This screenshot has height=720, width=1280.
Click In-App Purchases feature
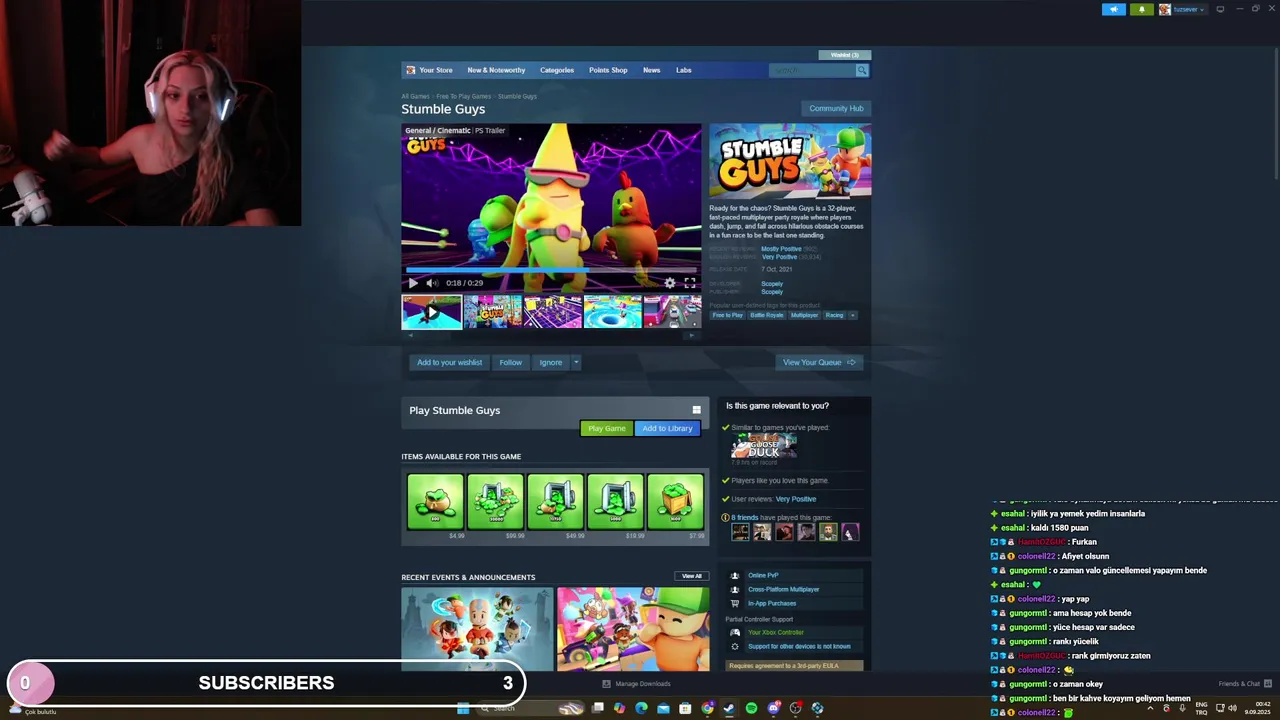click(772, 603)
